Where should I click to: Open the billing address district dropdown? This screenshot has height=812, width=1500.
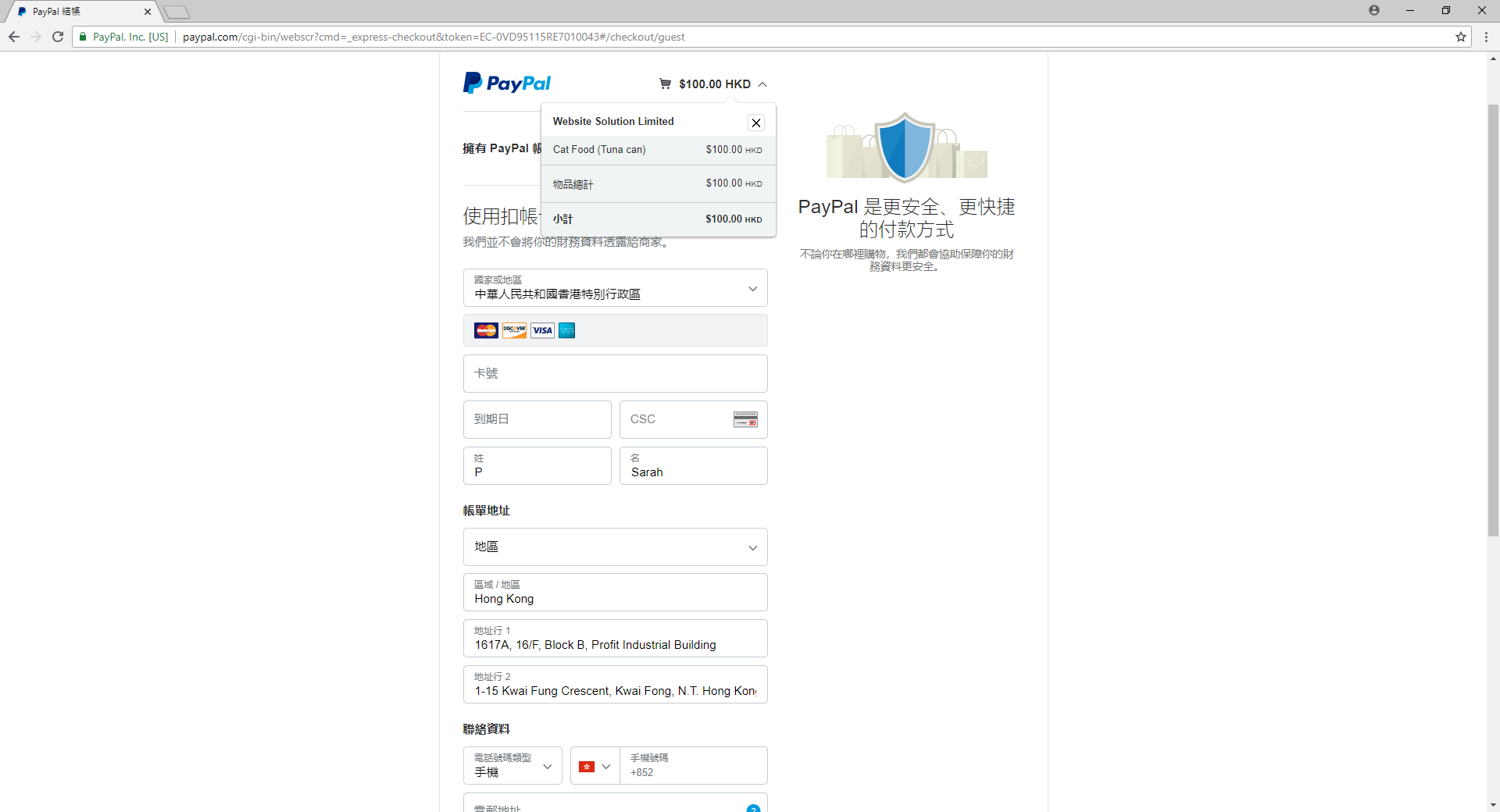pos(616,547)
